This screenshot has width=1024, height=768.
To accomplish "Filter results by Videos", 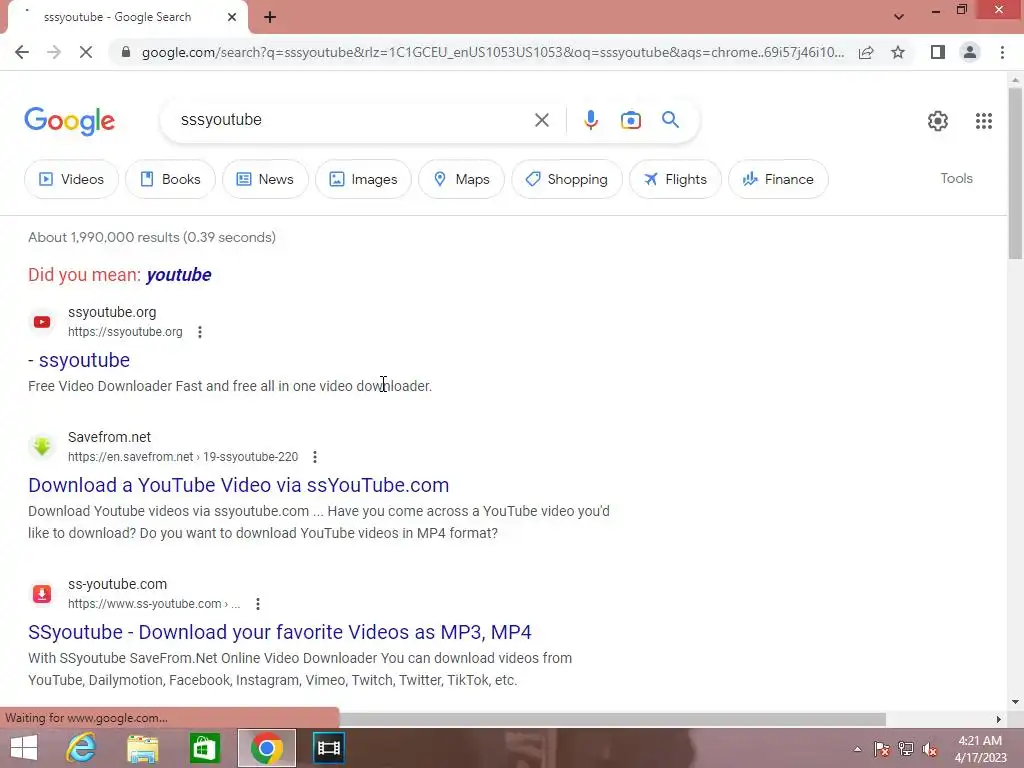I will [x=71, y=179].
